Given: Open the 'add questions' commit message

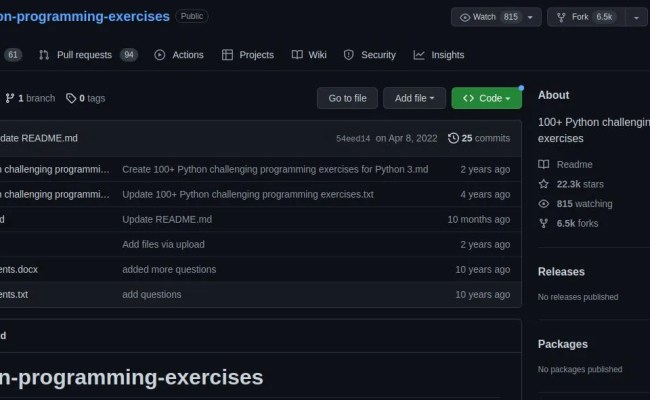Looking at the screenshot, I should 152,294.
